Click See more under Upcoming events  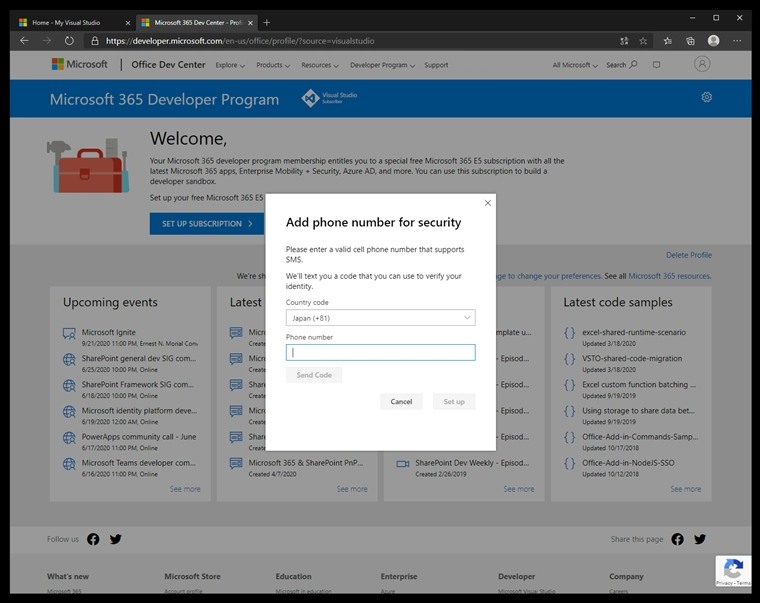(x=185, y=489)
